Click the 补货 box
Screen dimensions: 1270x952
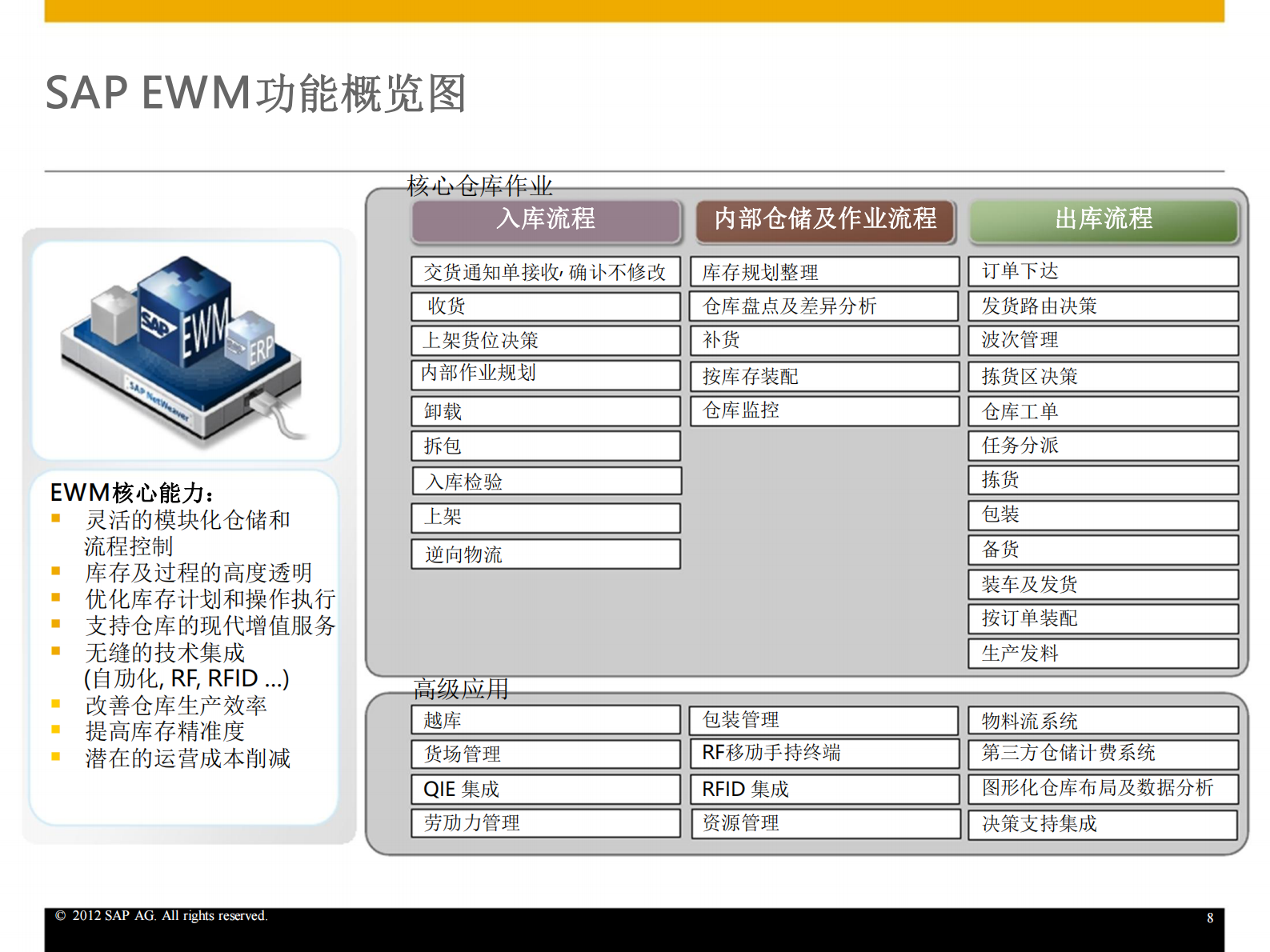click(824, 341)
